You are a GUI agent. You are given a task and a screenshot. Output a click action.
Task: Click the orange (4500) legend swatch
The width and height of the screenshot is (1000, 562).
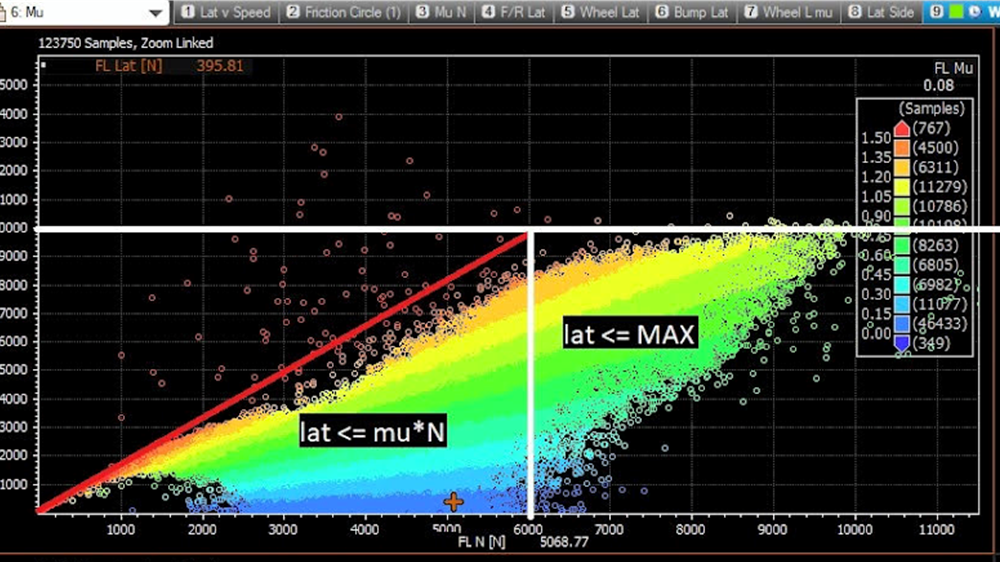coord(901,148)
